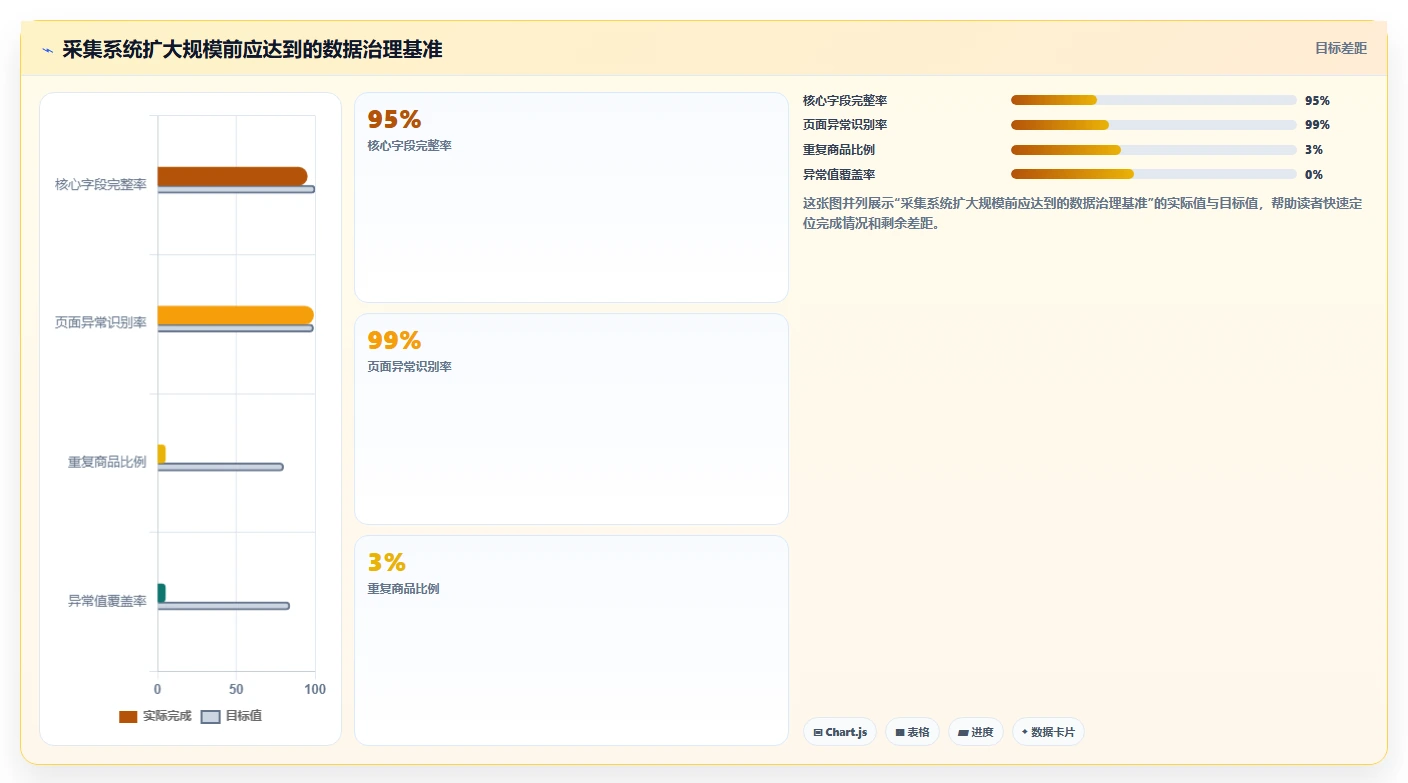Click the 重复商品比例 label in progress list
Image resolution: width=1408 pixels, height=783 pixels.
coord(839,150)
